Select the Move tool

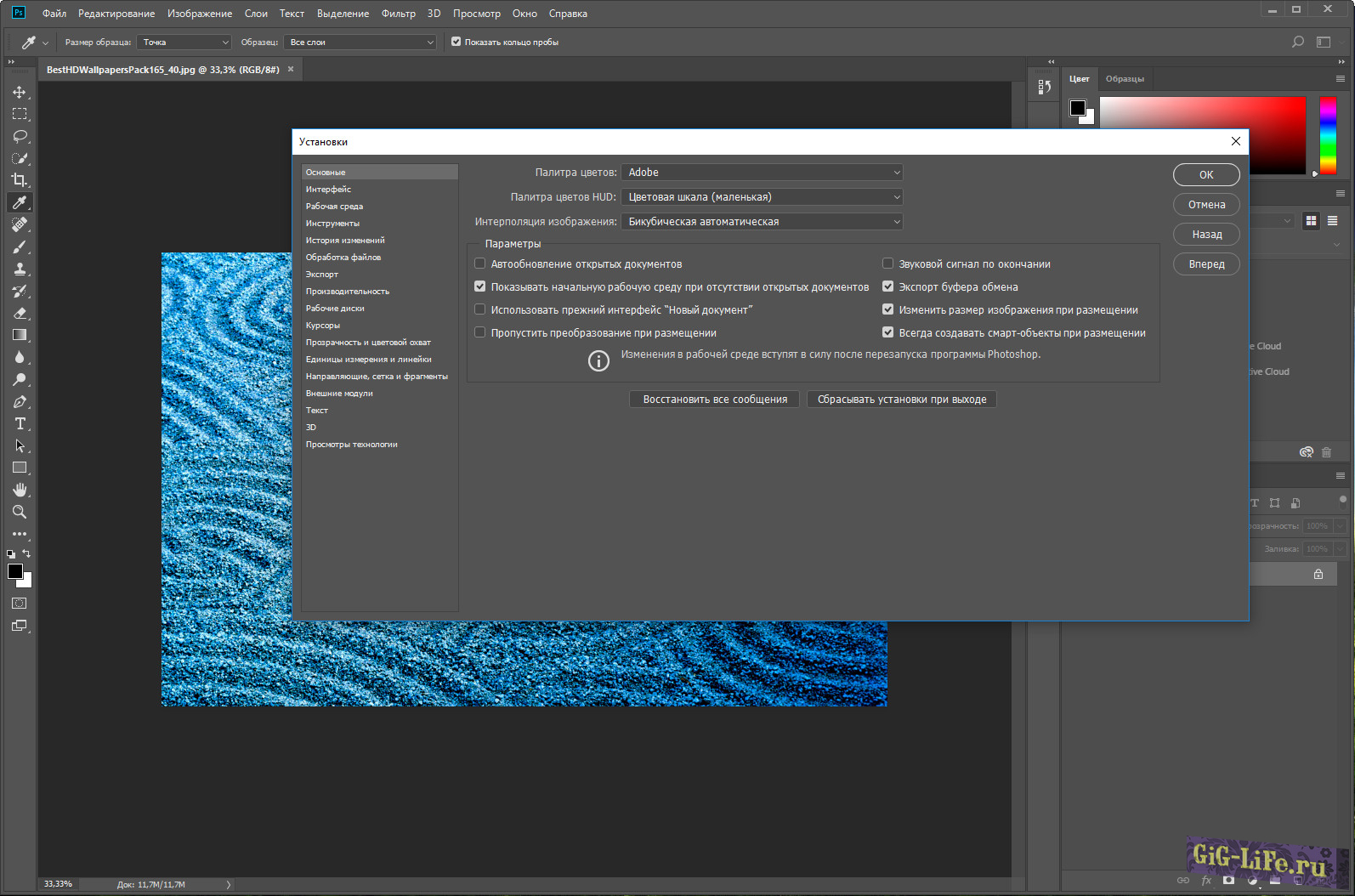[x=20, y=92]
